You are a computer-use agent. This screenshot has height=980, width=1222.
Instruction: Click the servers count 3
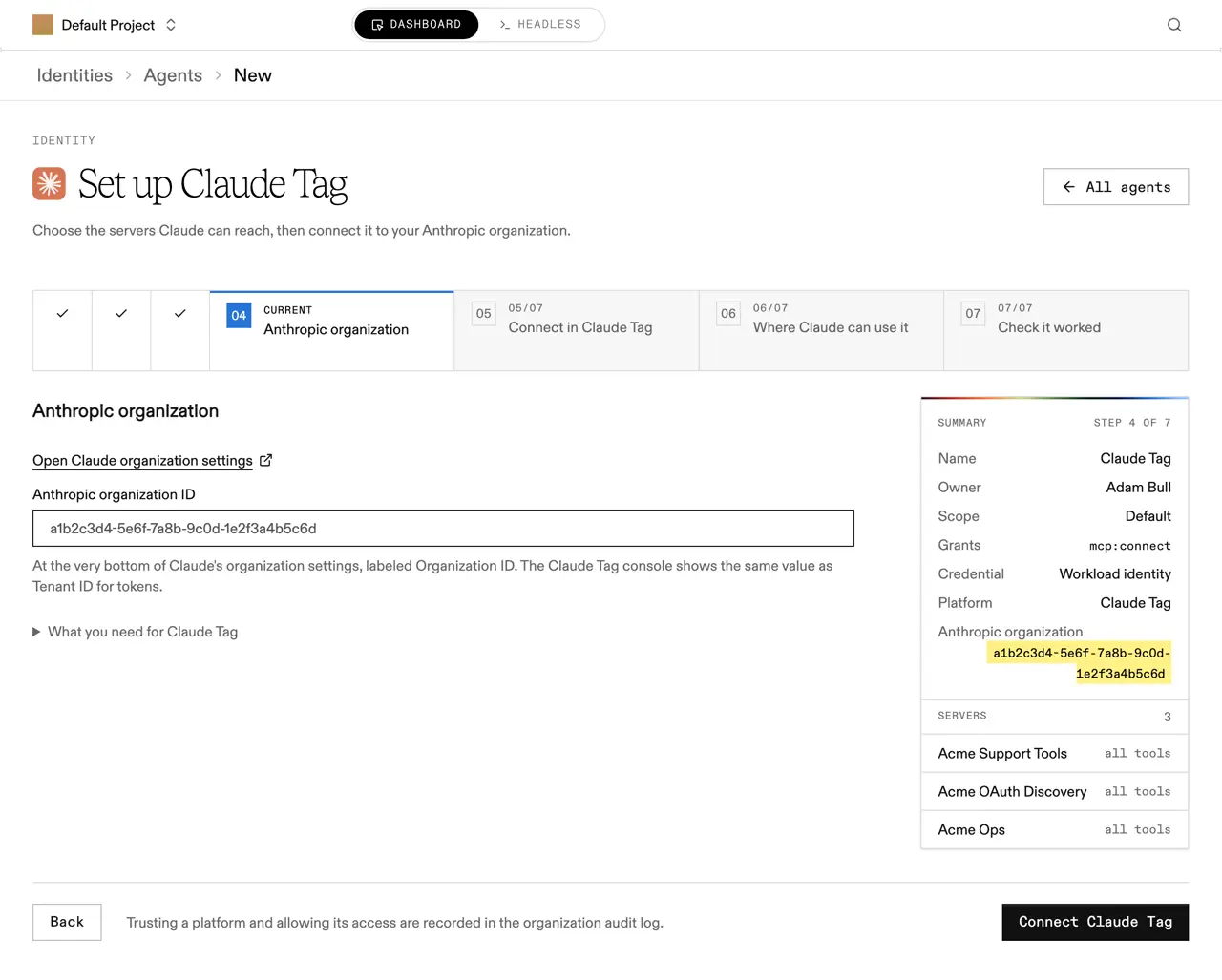pyautogui.click(x=1168, y=717)
